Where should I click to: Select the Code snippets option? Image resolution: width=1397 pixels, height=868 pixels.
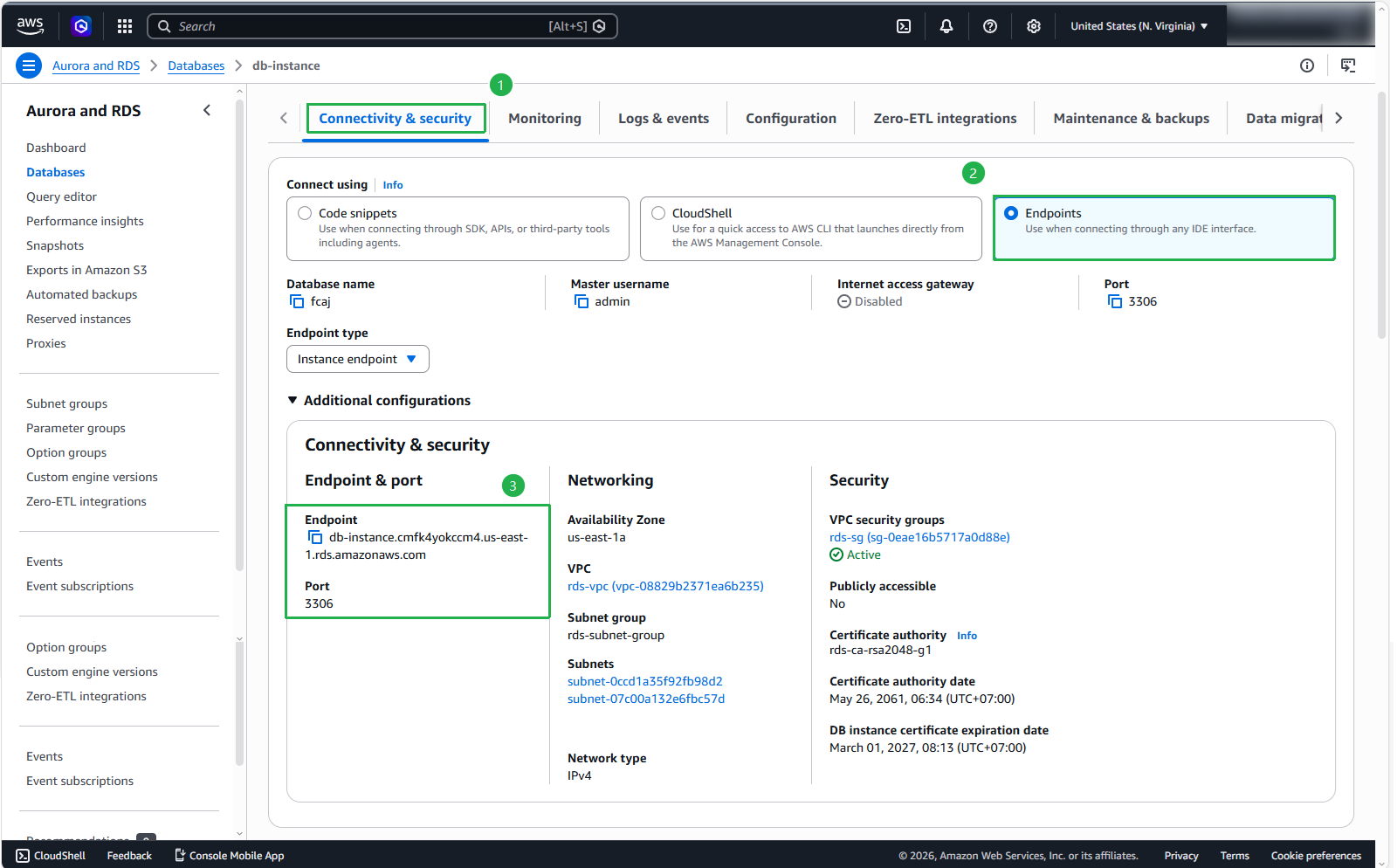(458, 229)
